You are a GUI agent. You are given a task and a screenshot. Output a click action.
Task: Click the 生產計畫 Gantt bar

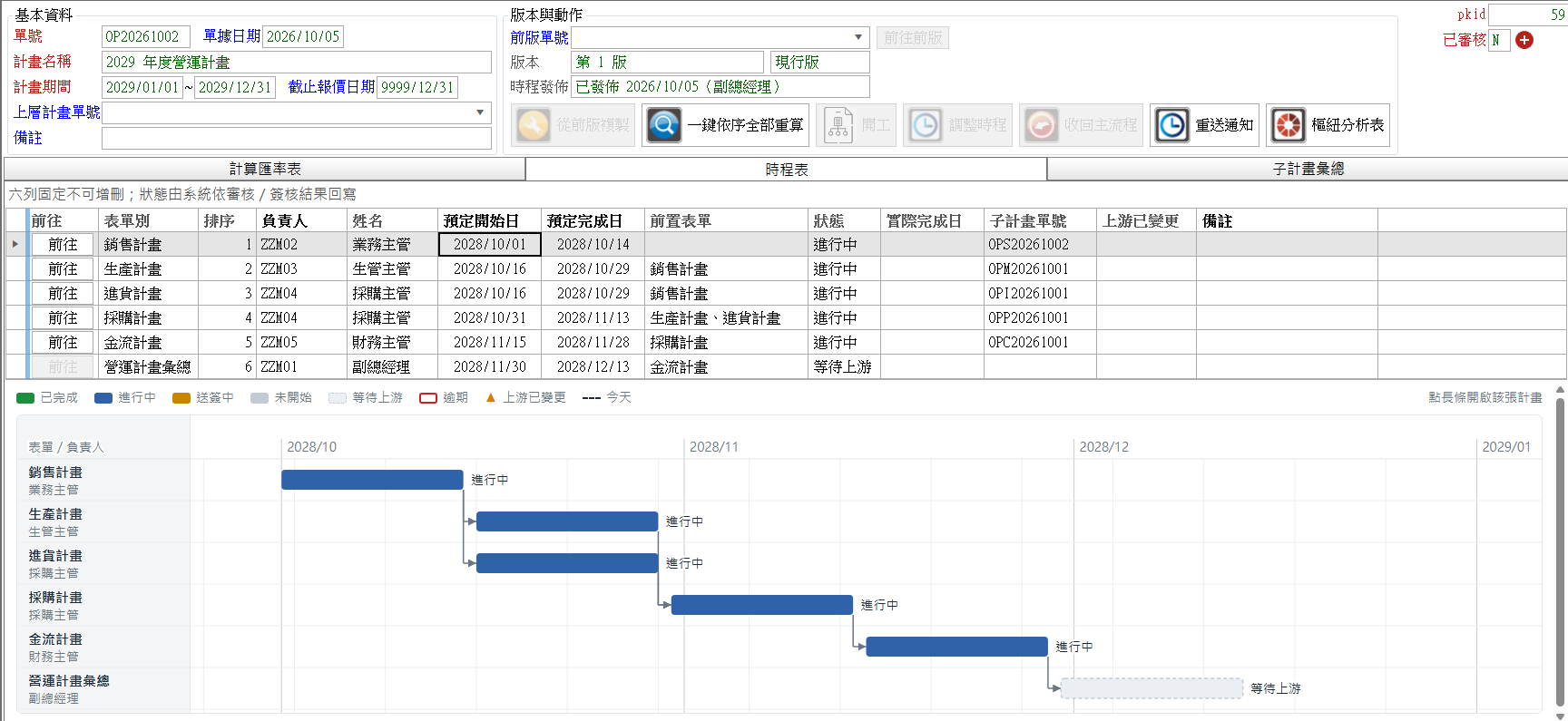coord(567,521)
